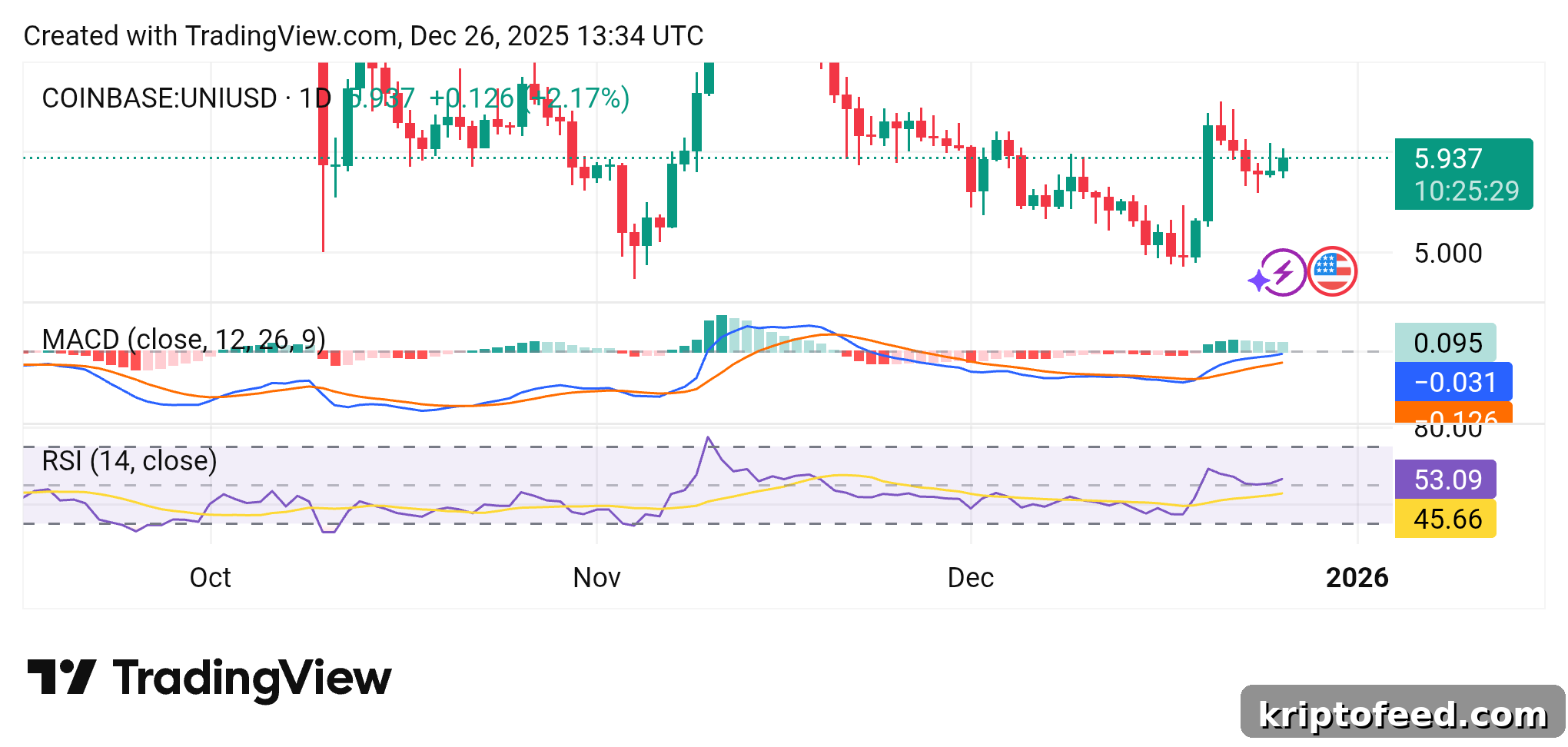Click the Oct label on time axis
Viewport: 1568px width, 747px height.
click(210, 577)
